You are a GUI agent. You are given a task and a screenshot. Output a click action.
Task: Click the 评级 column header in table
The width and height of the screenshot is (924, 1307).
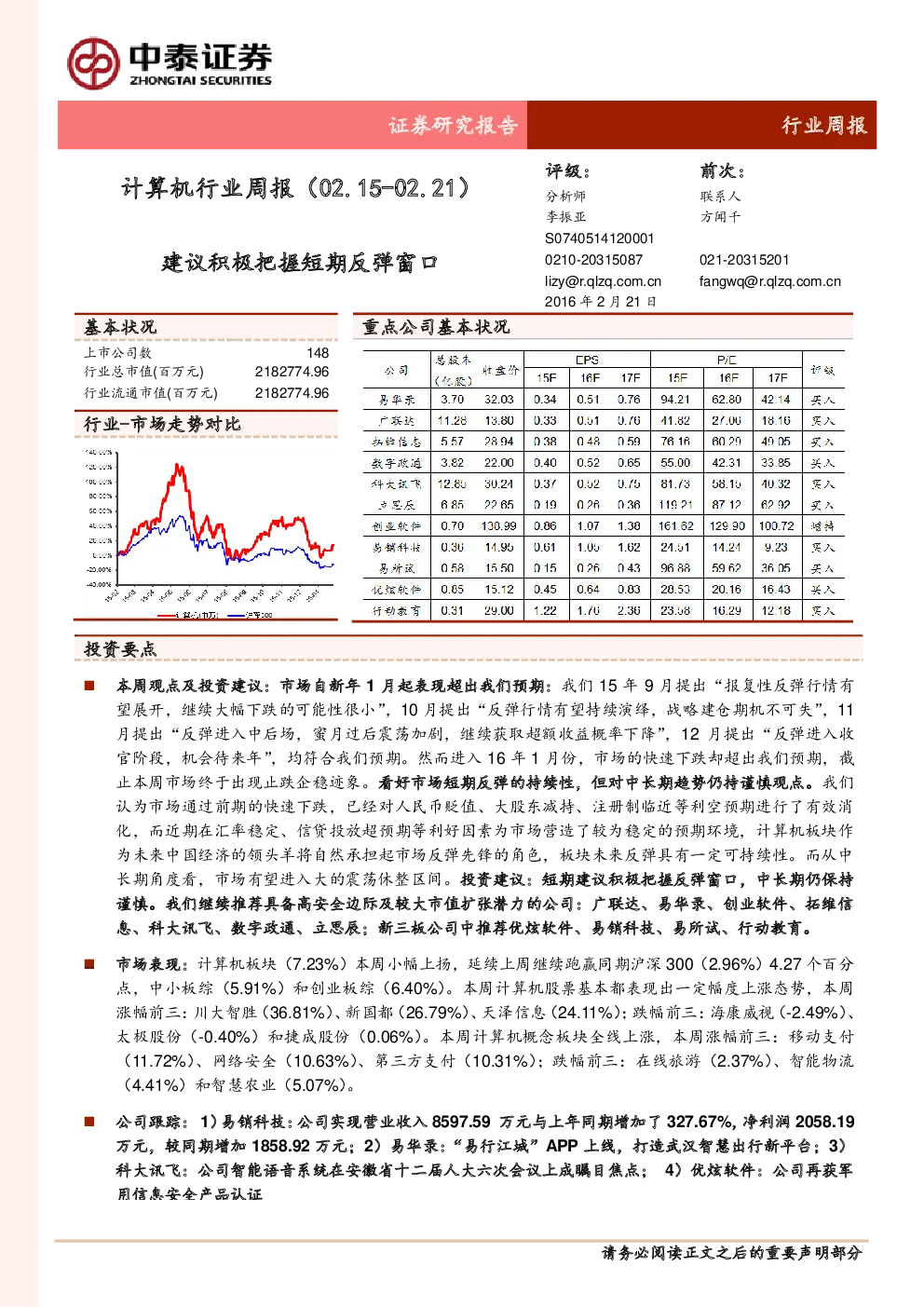(x=822, y=370)
